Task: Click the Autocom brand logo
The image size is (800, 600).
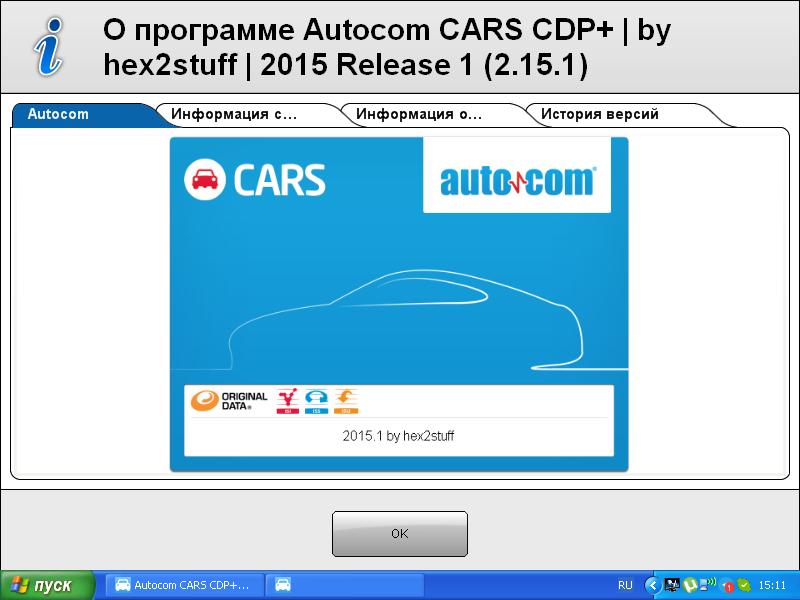Action: pyautogui.click(x=517, y=180)
